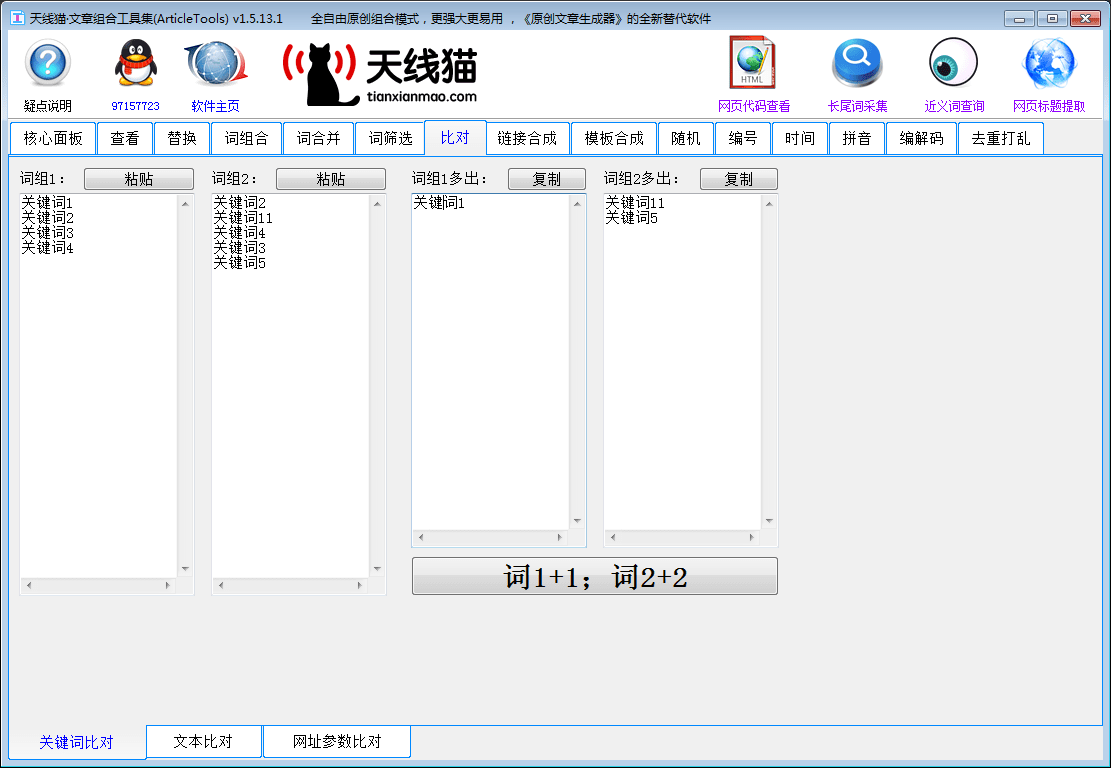The height and width of the screenshot is (768, 1111).
Task: Go to the 词组合 tab
Action: click(247, 138)
